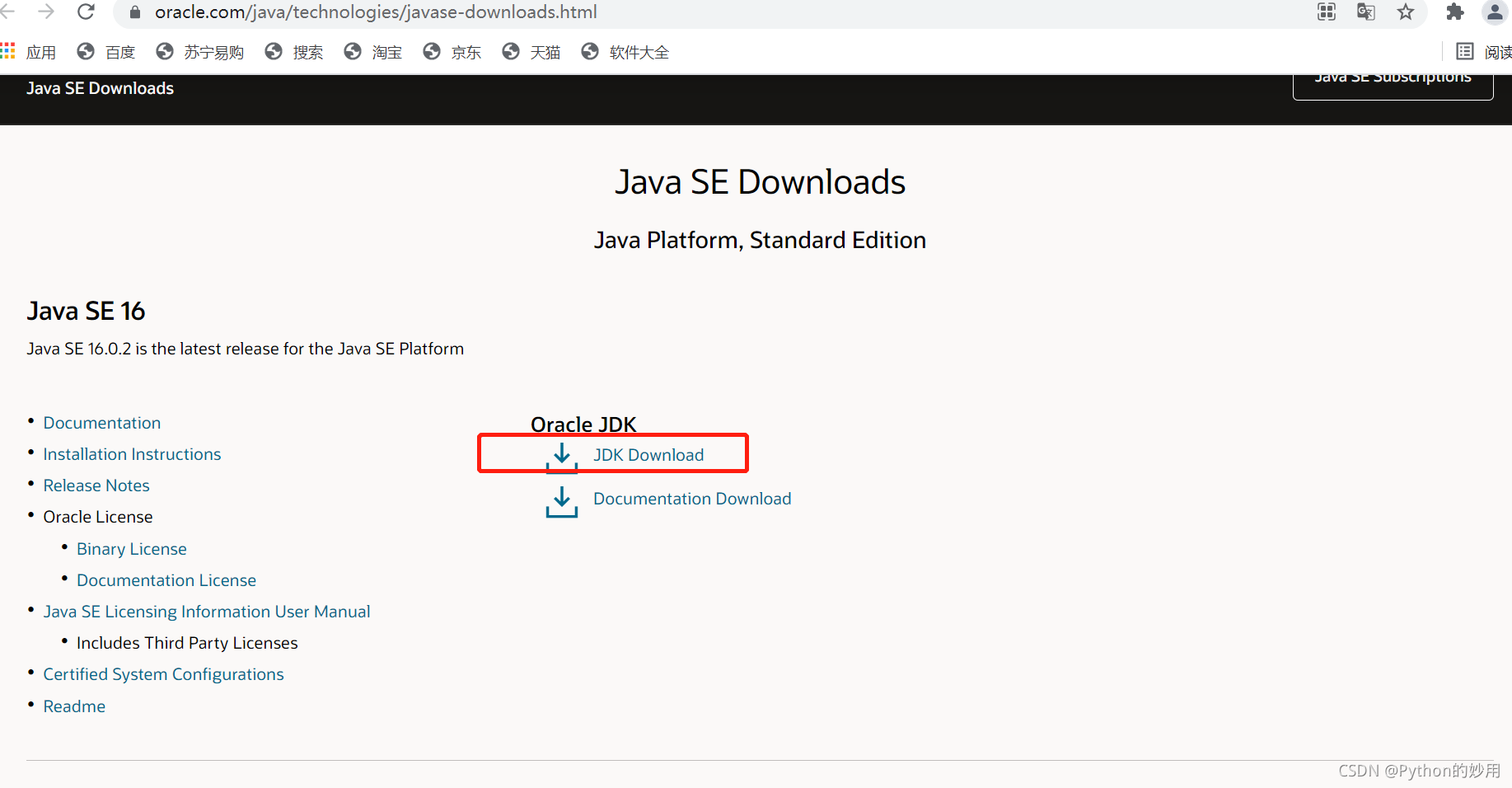Open the Binary License link
The height and width of the screenshot is (788, 1512).
pos(132,549)
